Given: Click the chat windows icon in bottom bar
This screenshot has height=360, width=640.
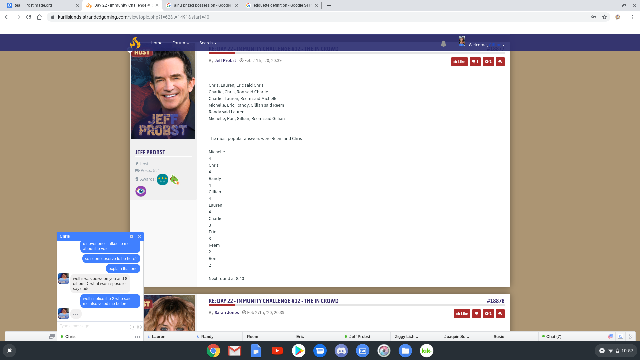Looking at the screenshot, I should pos(52,337).
